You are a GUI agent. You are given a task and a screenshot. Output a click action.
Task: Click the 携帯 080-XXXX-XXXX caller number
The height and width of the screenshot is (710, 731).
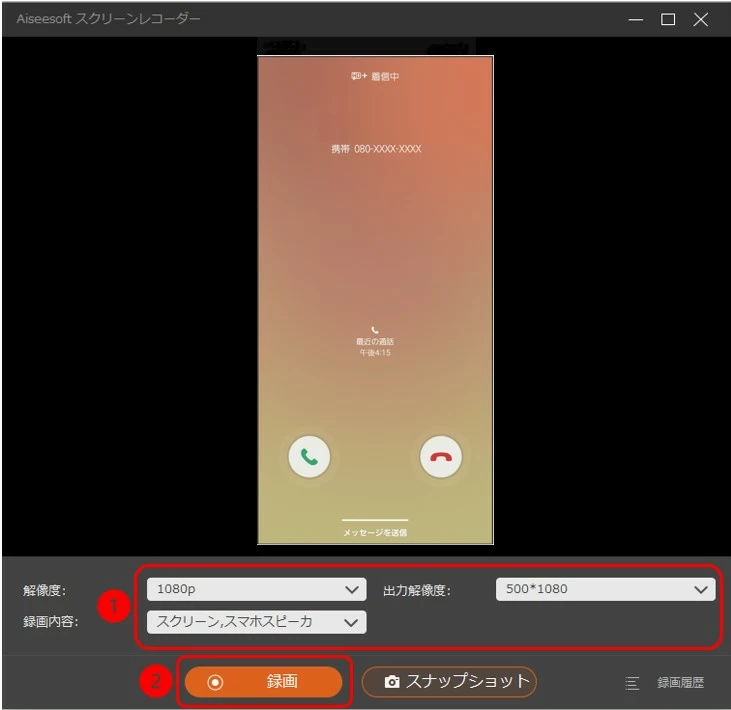[x=376, y=149]
